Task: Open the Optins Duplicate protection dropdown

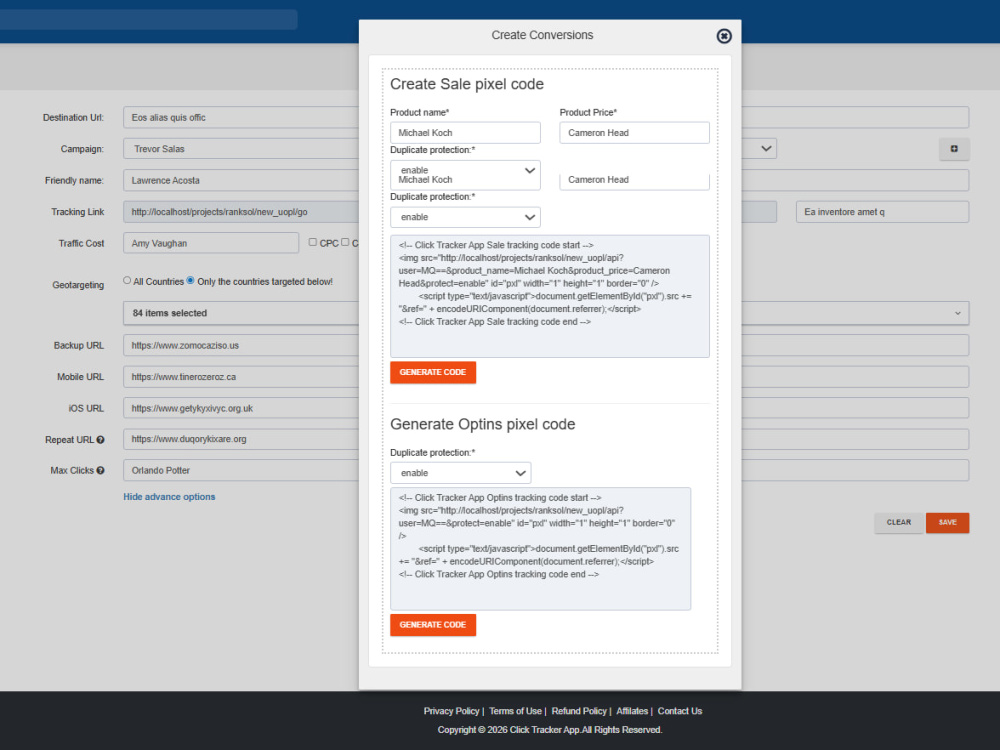Action: coord(460,473)
